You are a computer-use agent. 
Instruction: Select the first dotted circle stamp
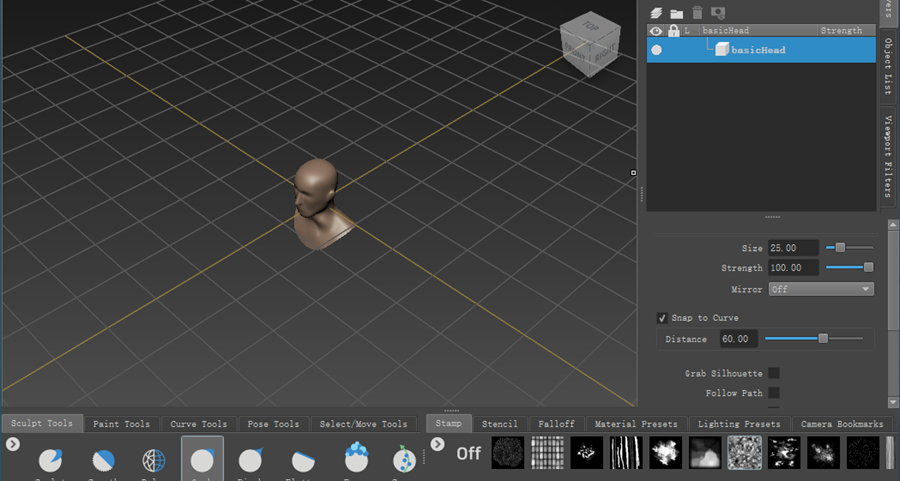tap(508, 452)
